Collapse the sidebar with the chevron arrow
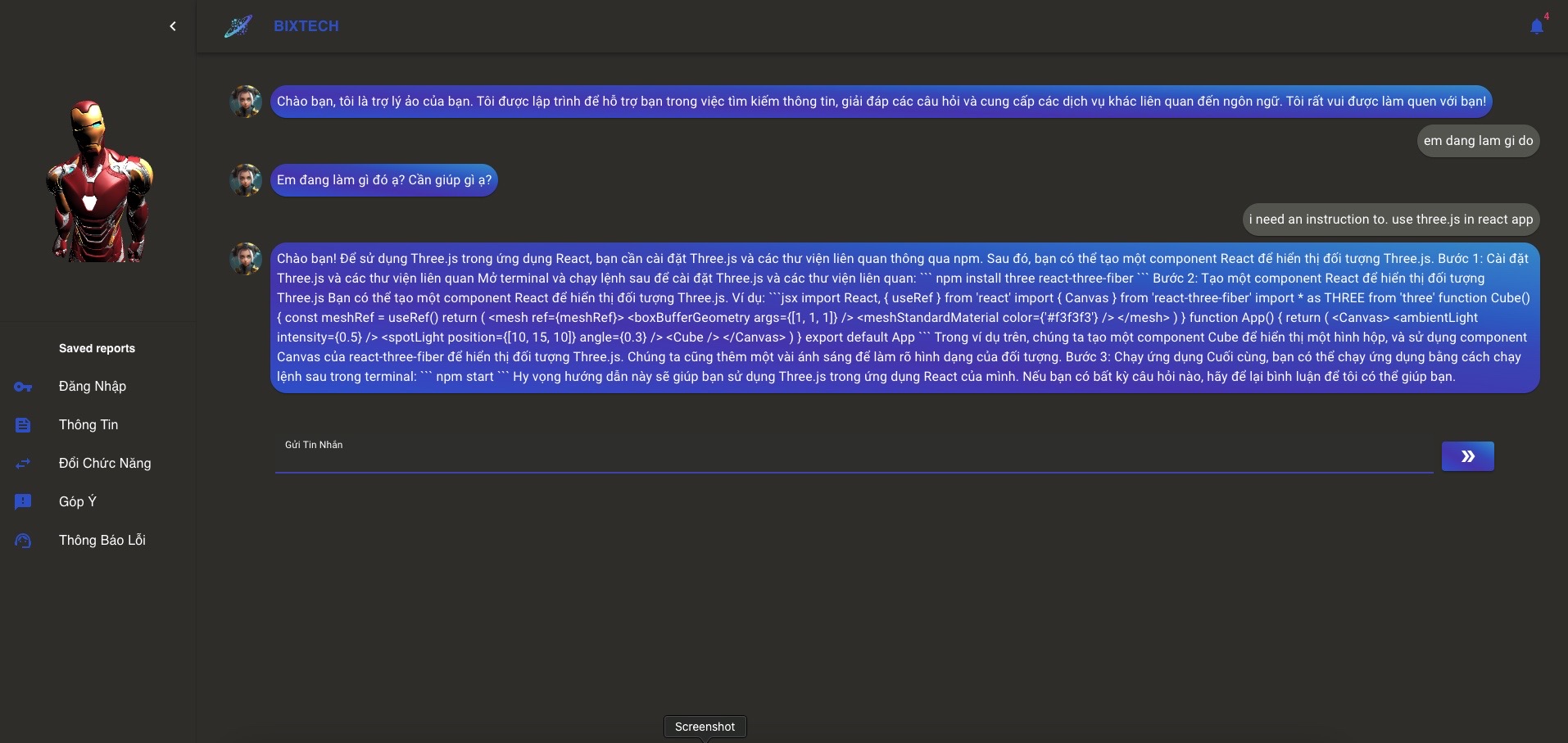Image resolution: width=1568 pixels, height=743 pixels. click(173, 26)
